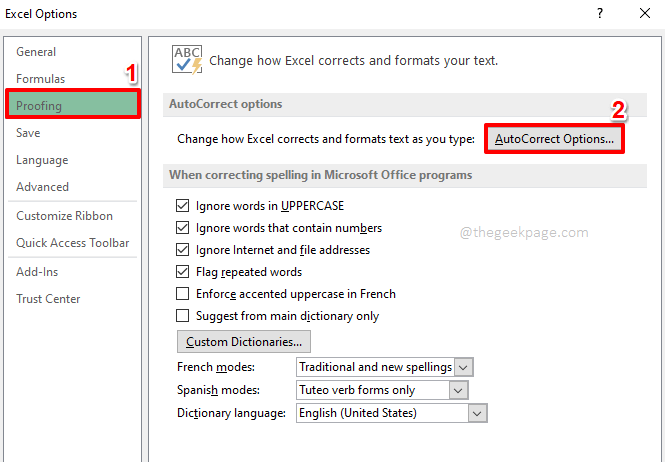Image resolution: width=665 pixels, height=462 pixels.
Task: Go to the Advanced settings category
Action: [x=42, y=187]
